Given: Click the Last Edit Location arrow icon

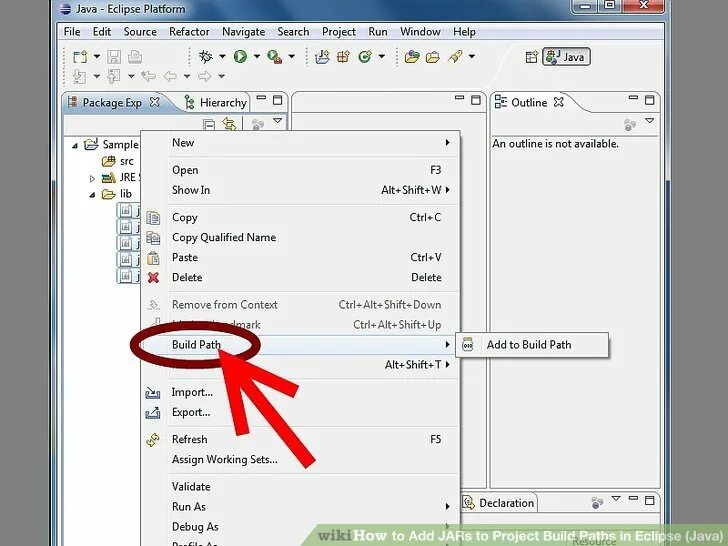Looking at the screenshot, I should pyautogui.click(x=148, y=76).
